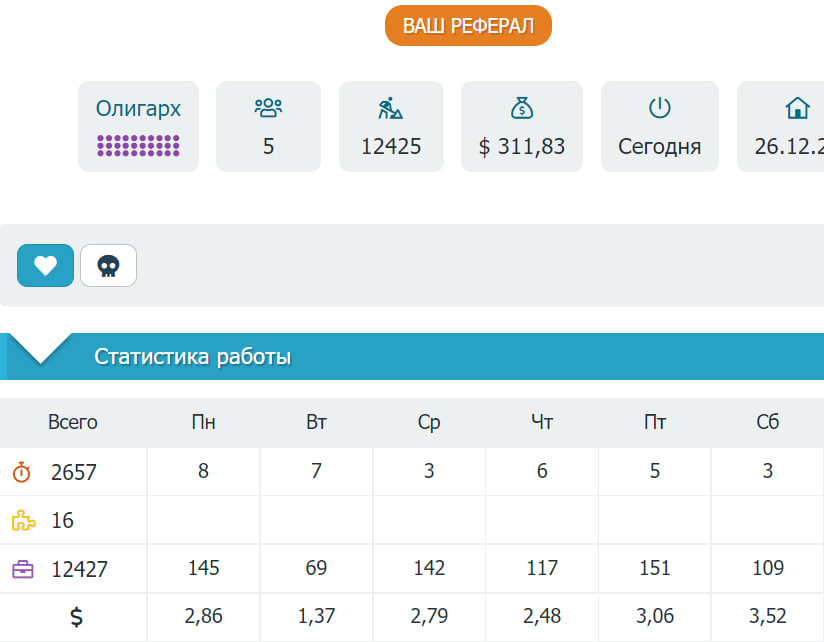Click the referrals group icon

click(x=268, y=108)
